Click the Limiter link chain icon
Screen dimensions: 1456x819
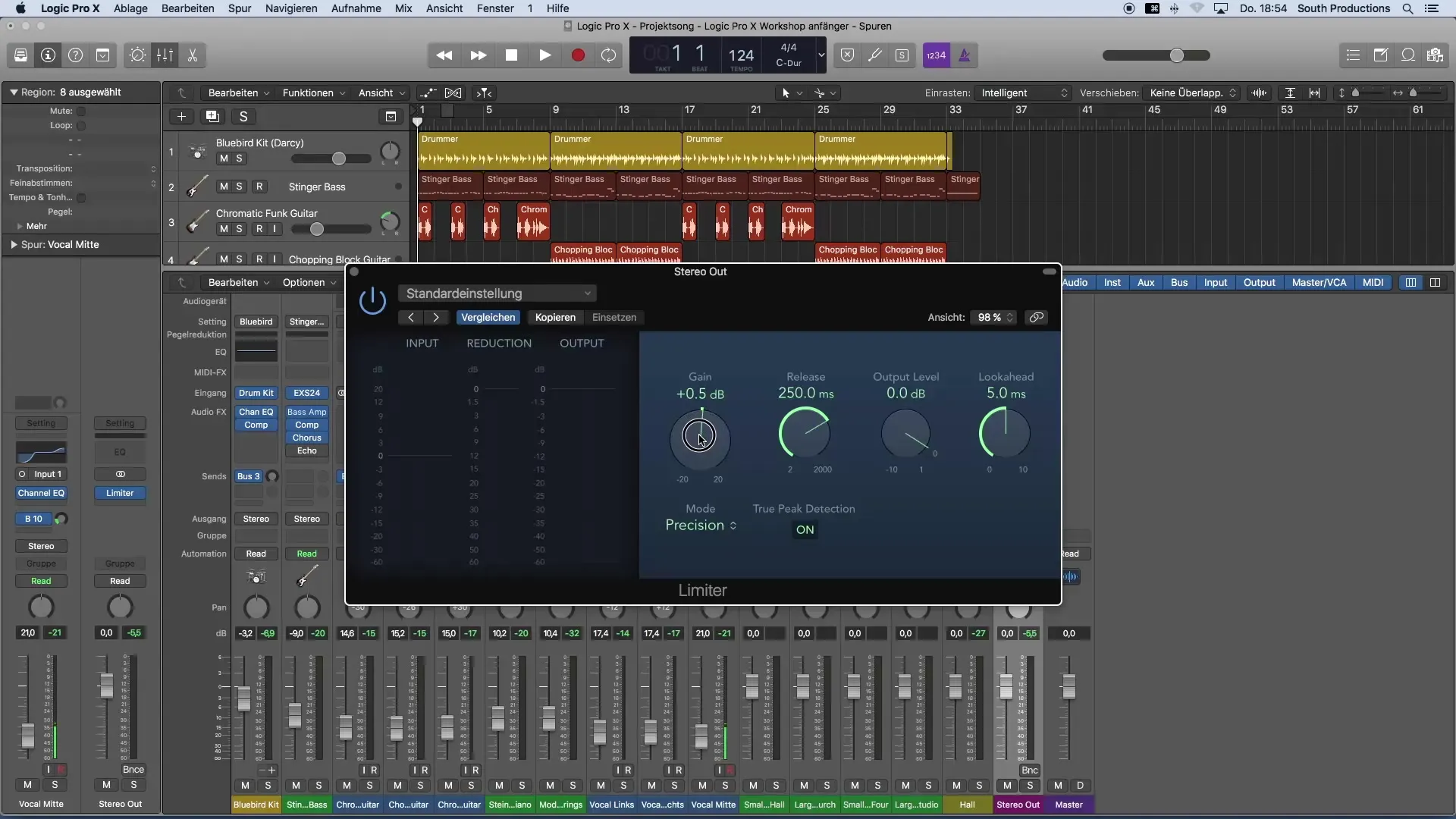(x=1037, y=318)
